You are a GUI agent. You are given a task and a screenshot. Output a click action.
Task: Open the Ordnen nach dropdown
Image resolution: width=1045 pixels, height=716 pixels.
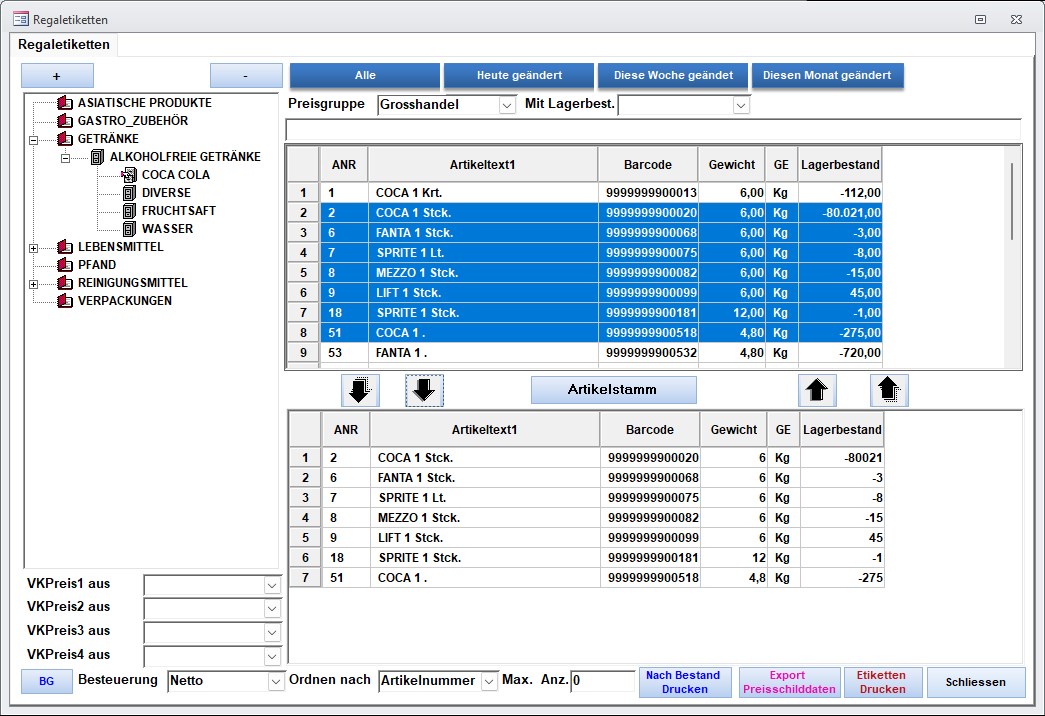click(489, 681)
